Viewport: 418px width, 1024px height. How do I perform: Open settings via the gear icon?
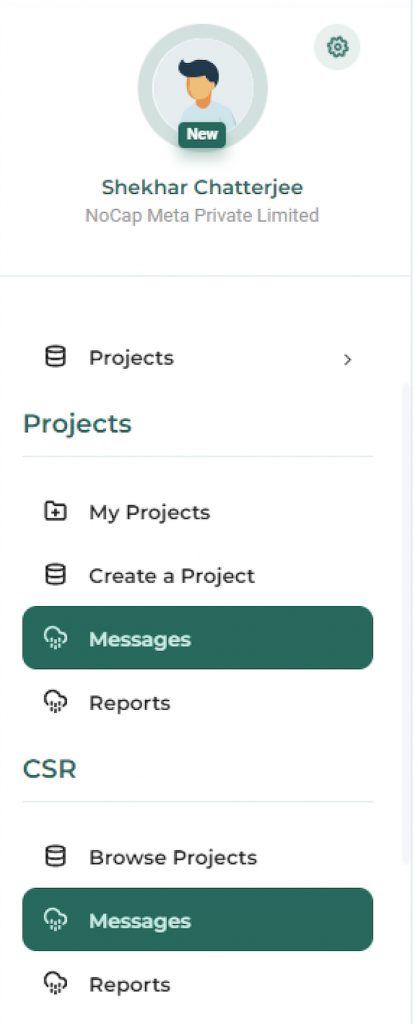coord(337,46)
